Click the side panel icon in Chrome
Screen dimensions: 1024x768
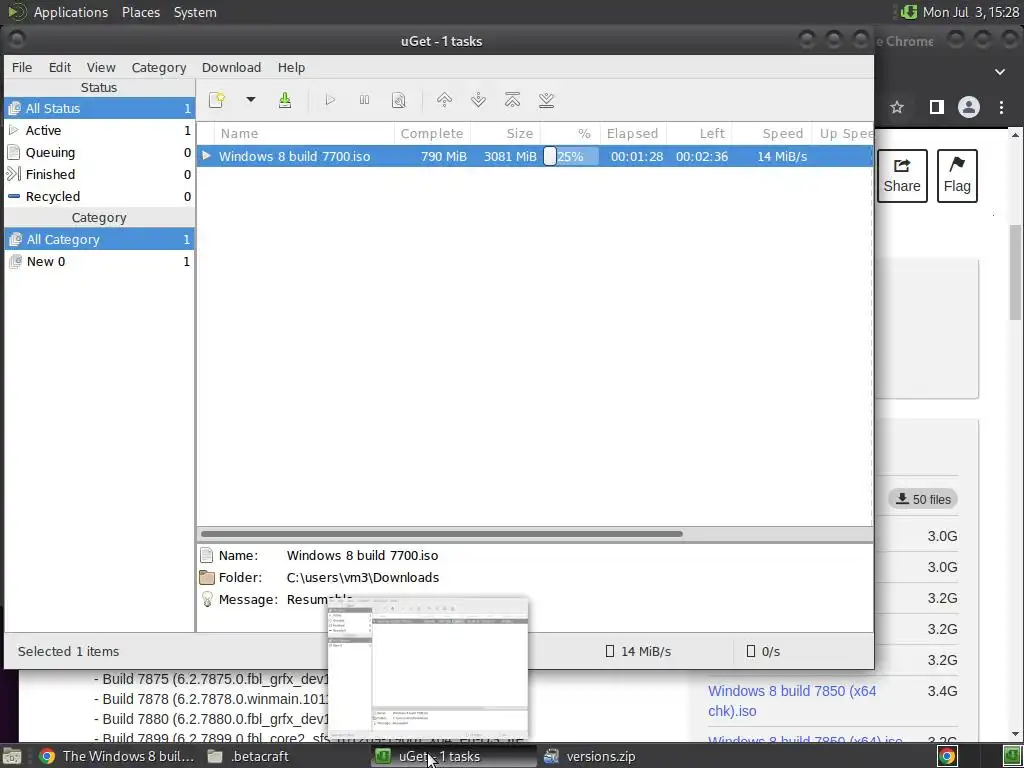[x=936, y=107]
